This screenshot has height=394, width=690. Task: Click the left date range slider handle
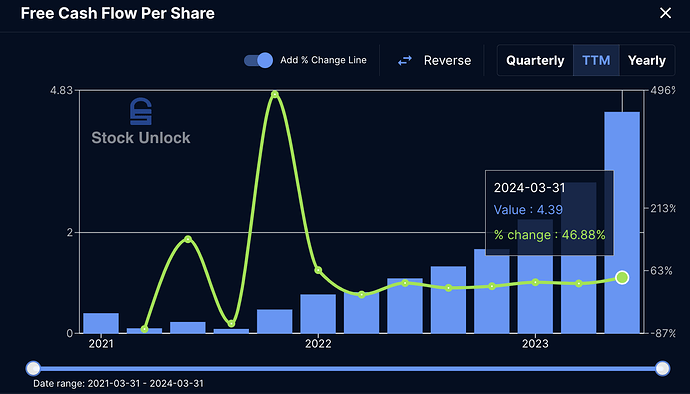(33, 368)
